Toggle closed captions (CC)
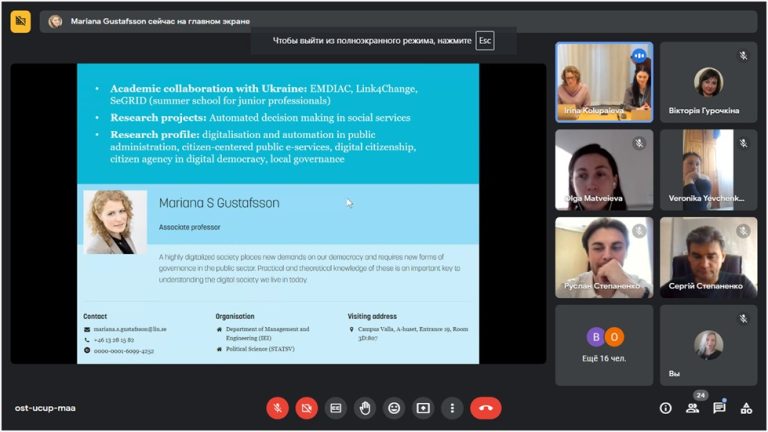Screen dimensions: 768x432 (336, 408)
